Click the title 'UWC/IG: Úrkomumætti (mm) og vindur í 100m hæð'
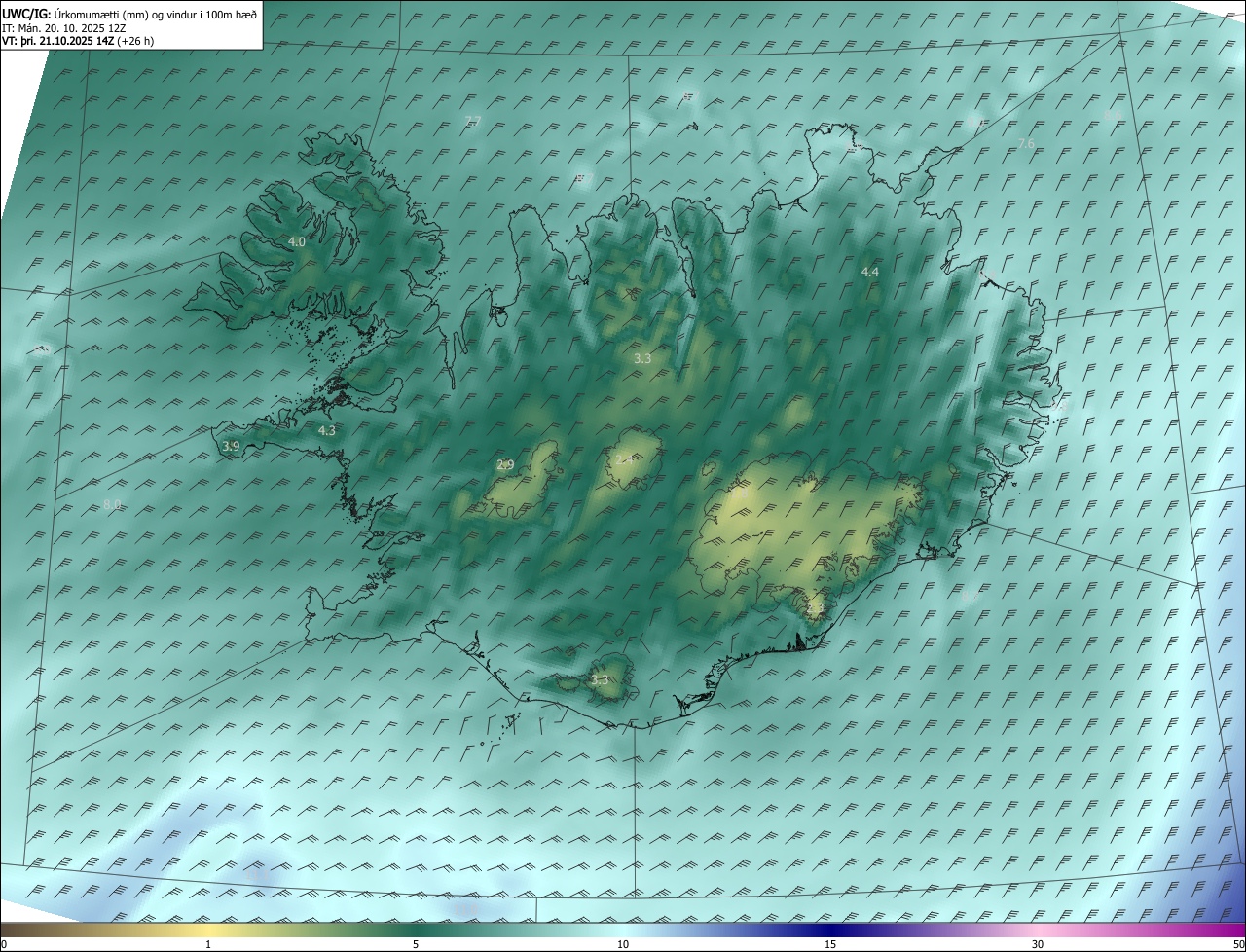 [x=129, y=14]
